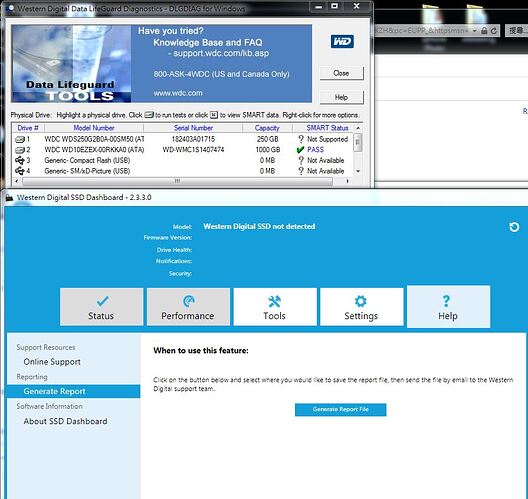Select drive 2 WDC WD10EZEX disk icon
528x499 pixels.
tap(20, 150)
